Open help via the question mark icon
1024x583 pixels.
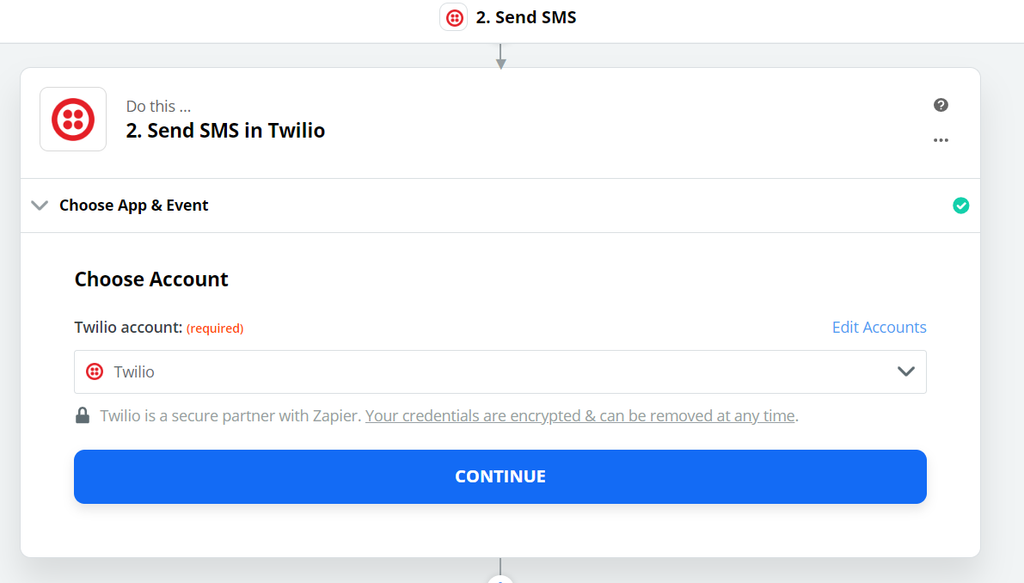(x=940, y=104)
